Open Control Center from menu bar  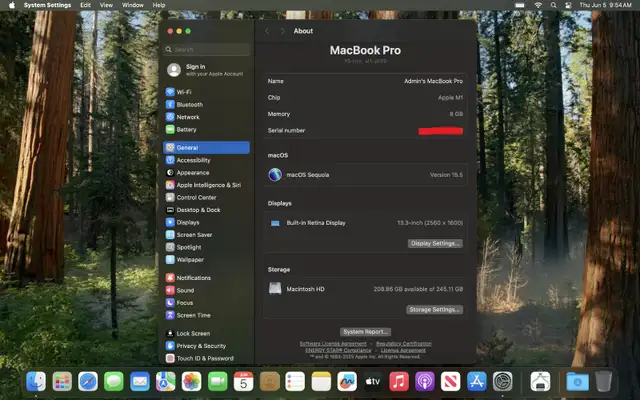coord(568,5)
